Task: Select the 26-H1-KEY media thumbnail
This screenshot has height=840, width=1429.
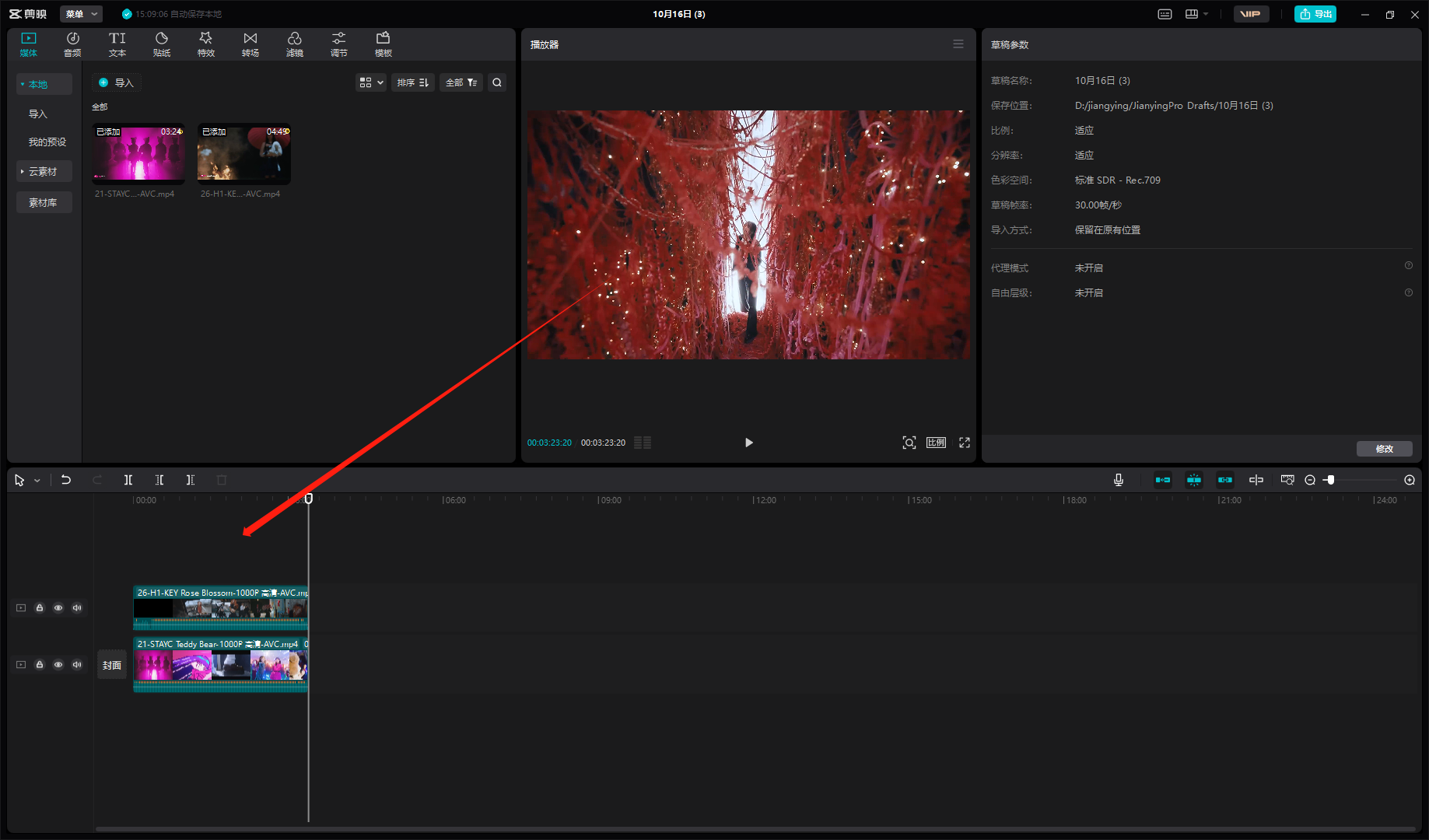Action: 244,154
